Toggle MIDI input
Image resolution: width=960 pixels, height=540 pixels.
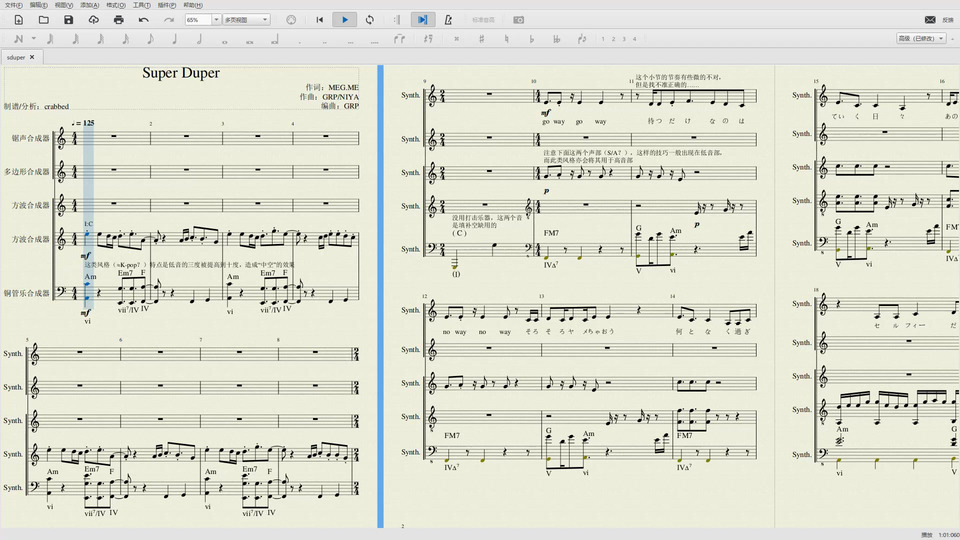[x=291, y=20]
